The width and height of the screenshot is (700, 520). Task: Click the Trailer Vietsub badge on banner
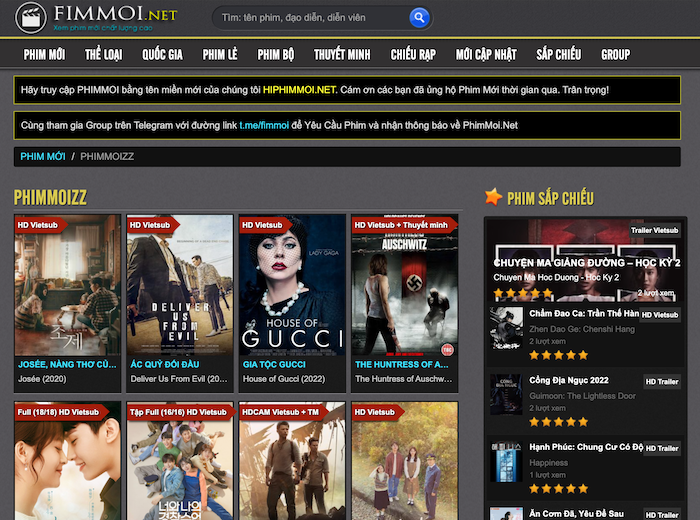(654, 230)
